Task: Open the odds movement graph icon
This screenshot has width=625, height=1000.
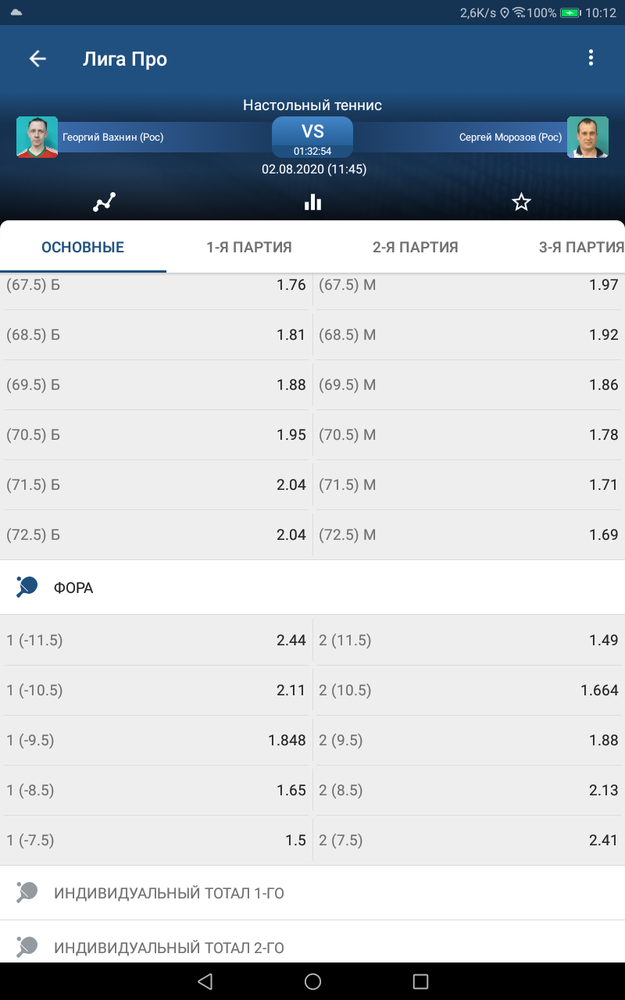Action: (x=104, y=202)
